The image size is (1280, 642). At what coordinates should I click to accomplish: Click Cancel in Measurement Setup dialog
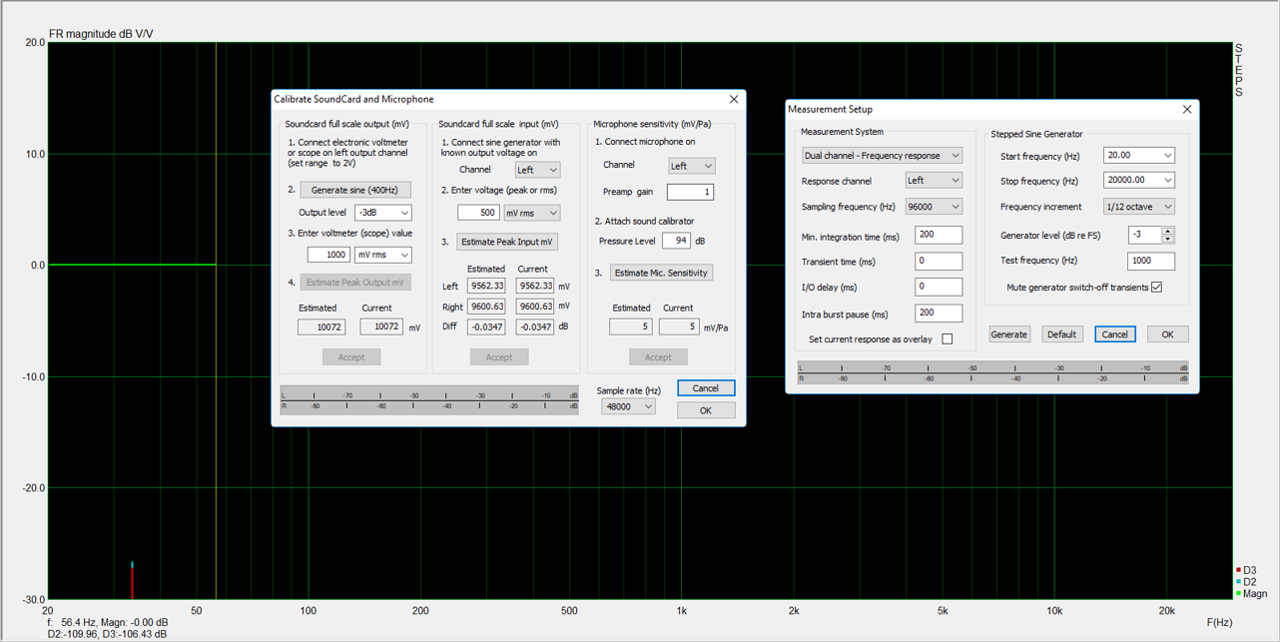coord(1115,334)
